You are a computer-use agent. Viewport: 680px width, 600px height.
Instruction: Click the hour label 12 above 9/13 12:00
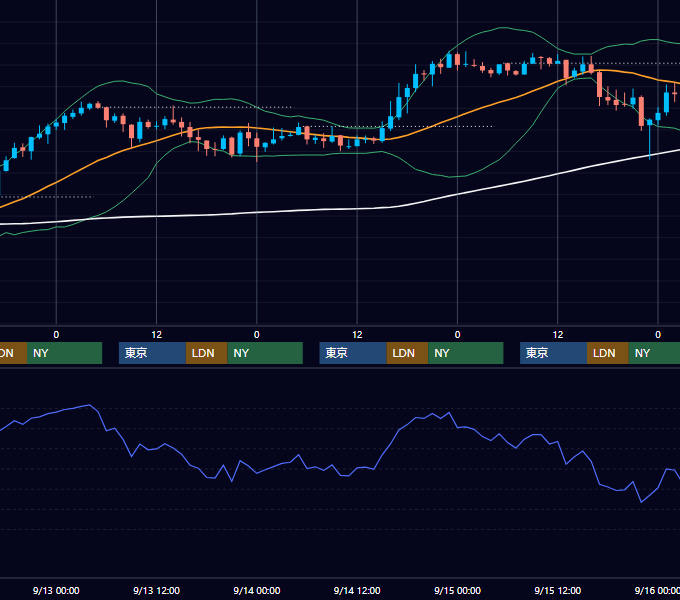coord(157,335)
